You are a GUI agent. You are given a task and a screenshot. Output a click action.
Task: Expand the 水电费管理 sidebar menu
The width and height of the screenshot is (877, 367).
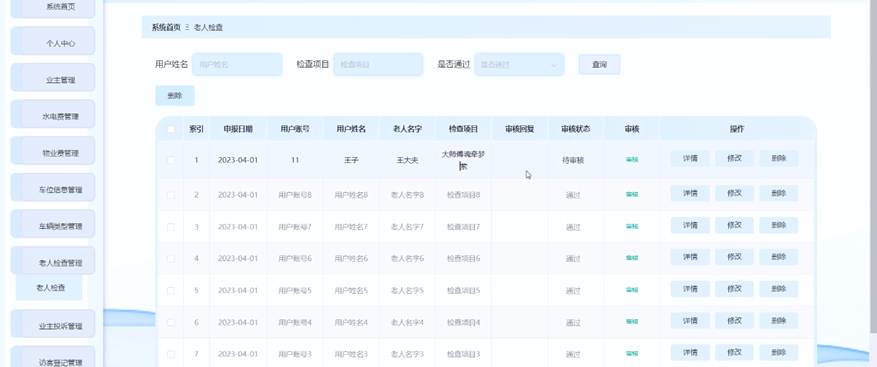[53, 115]
